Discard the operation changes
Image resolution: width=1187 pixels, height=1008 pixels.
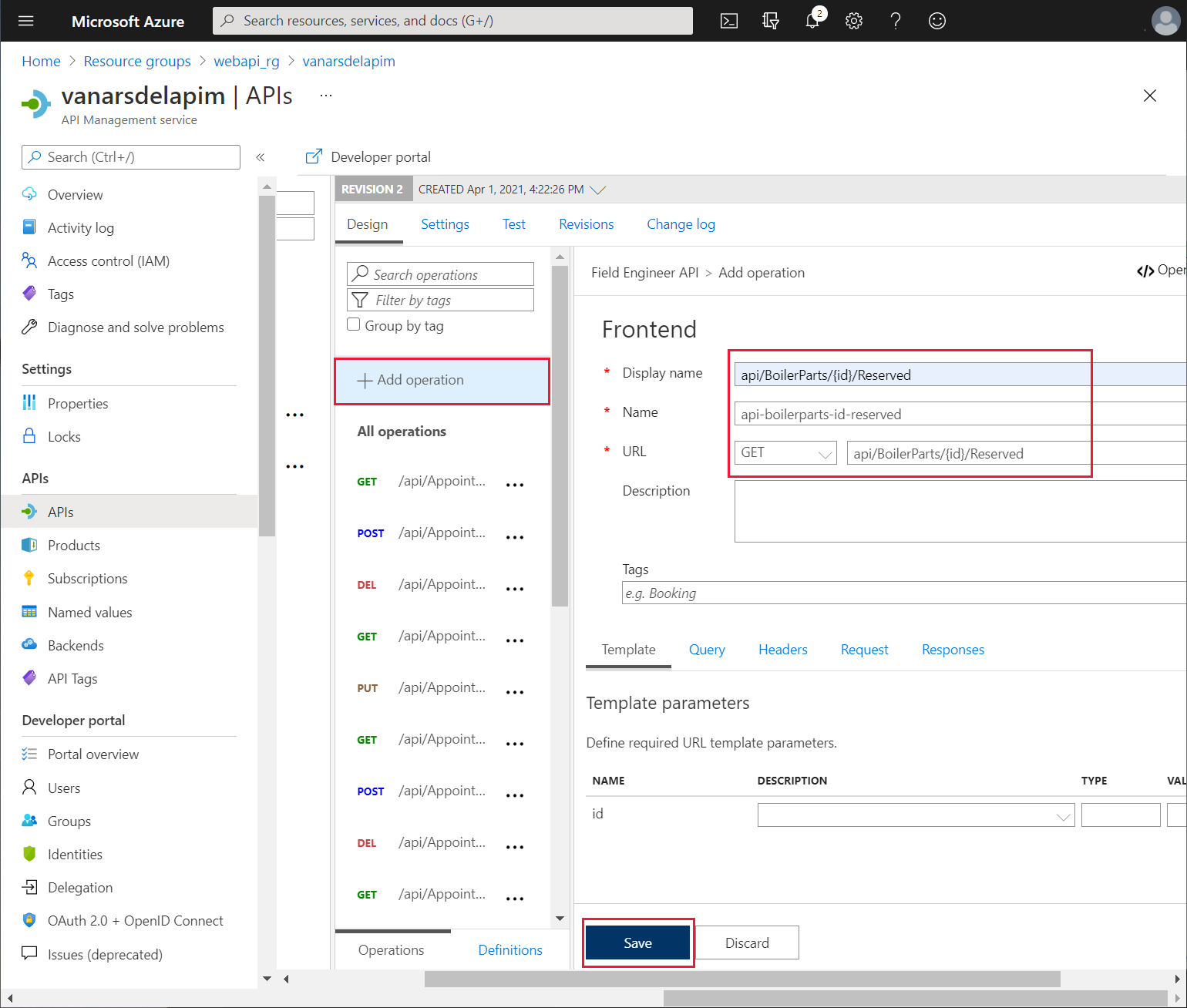click(x=747, y=943)
